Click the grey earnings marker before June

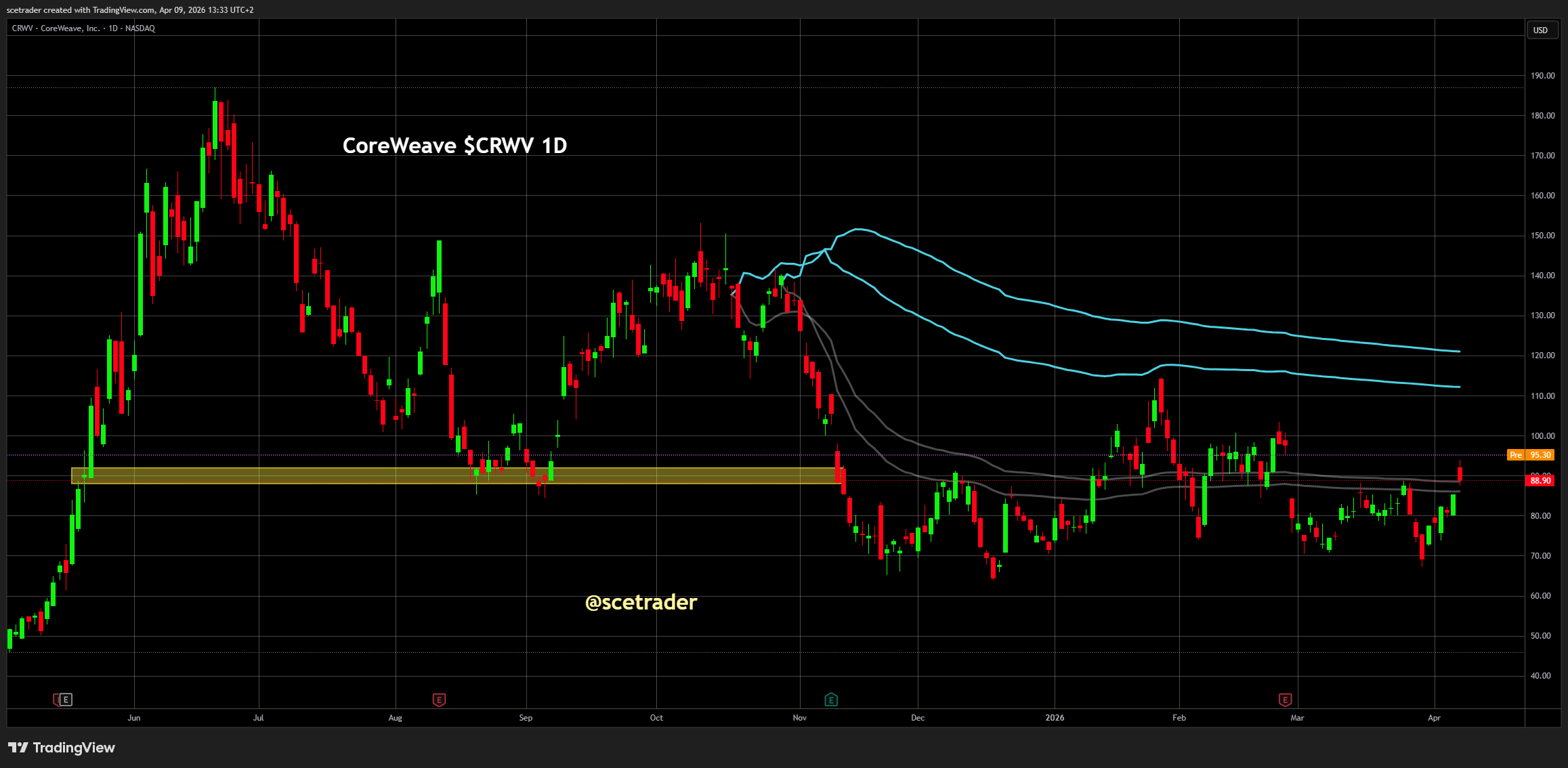point(65,700)
